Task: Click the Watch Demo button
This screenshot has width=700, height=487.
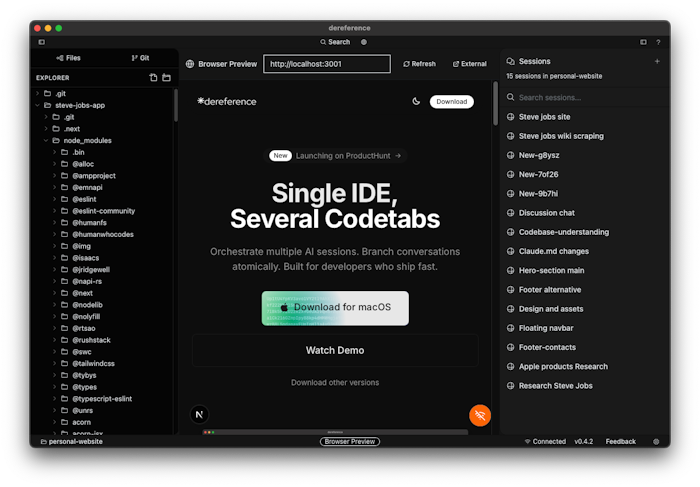Action: coord(335,350)
